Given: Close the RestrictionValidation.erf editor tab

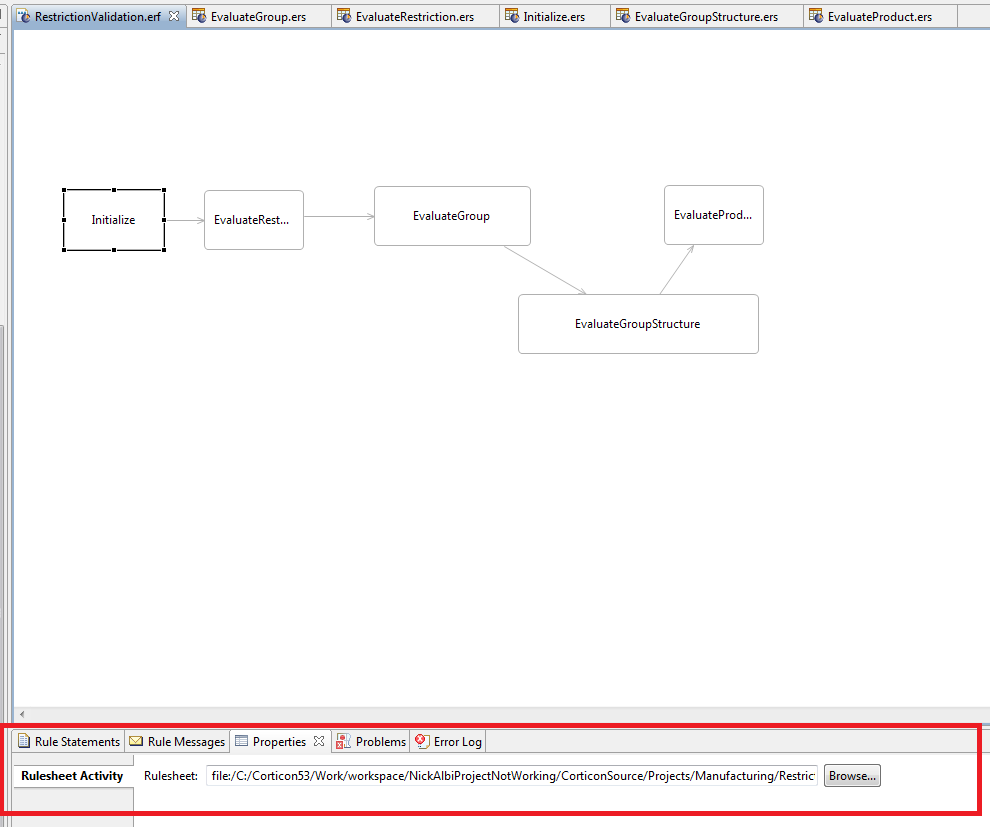Looking at the screenshot, I should pyautogui.click(x=174, y=16).
